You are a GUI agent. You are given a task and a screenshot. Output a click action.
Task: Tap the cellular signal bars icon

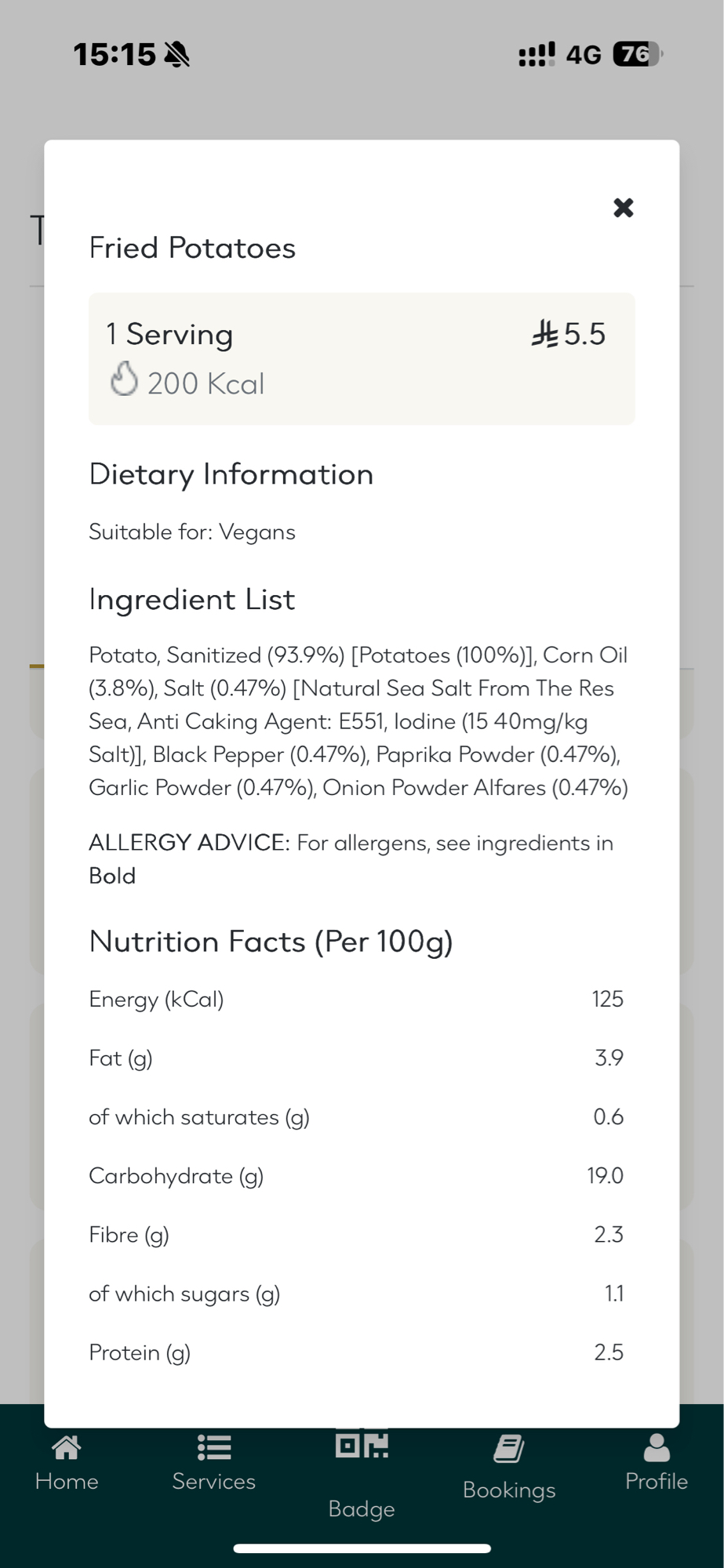tap(537, 54)
